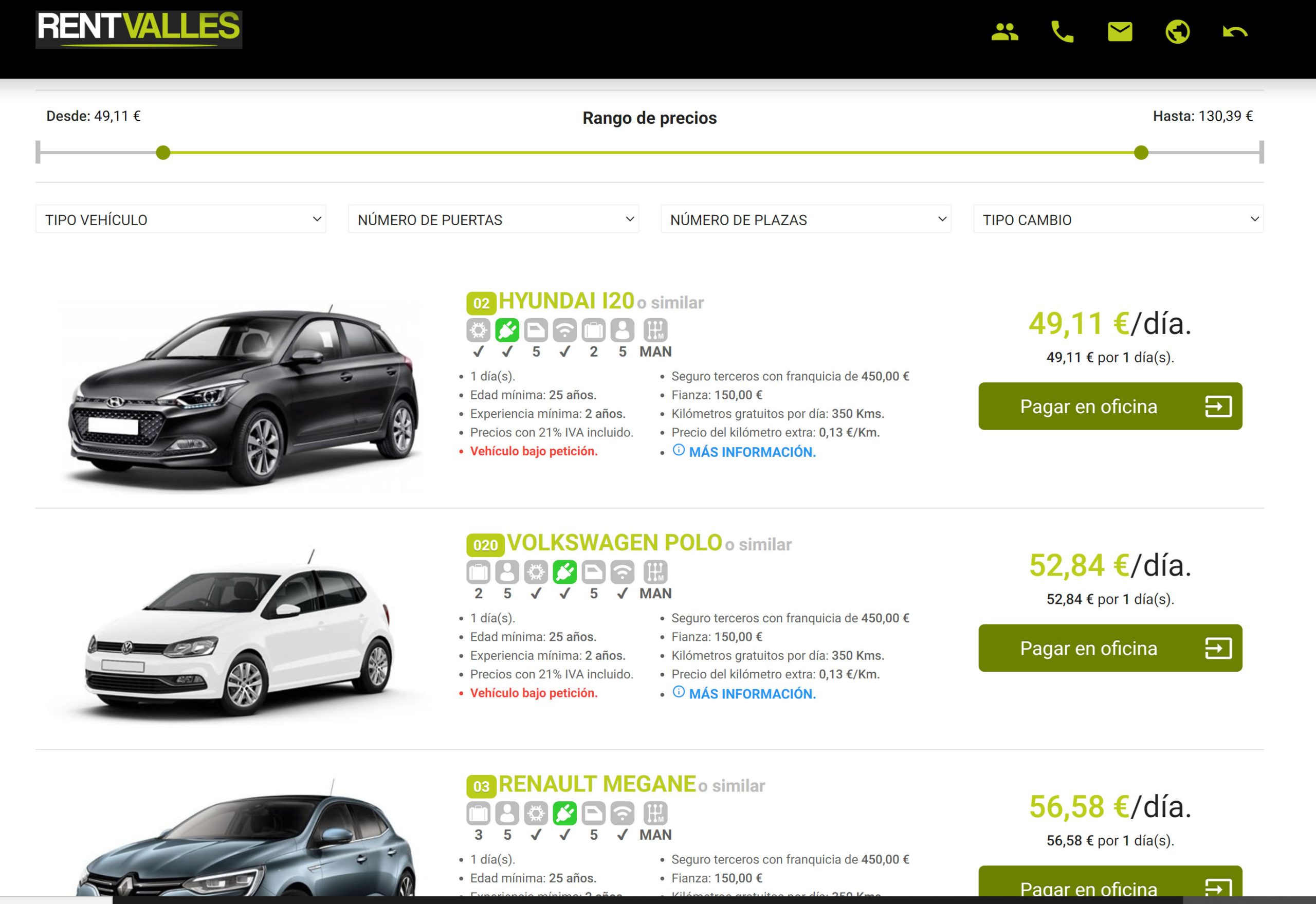Click the phone contact icon
Screen dimensions: 1316x904
[1062, 32]
